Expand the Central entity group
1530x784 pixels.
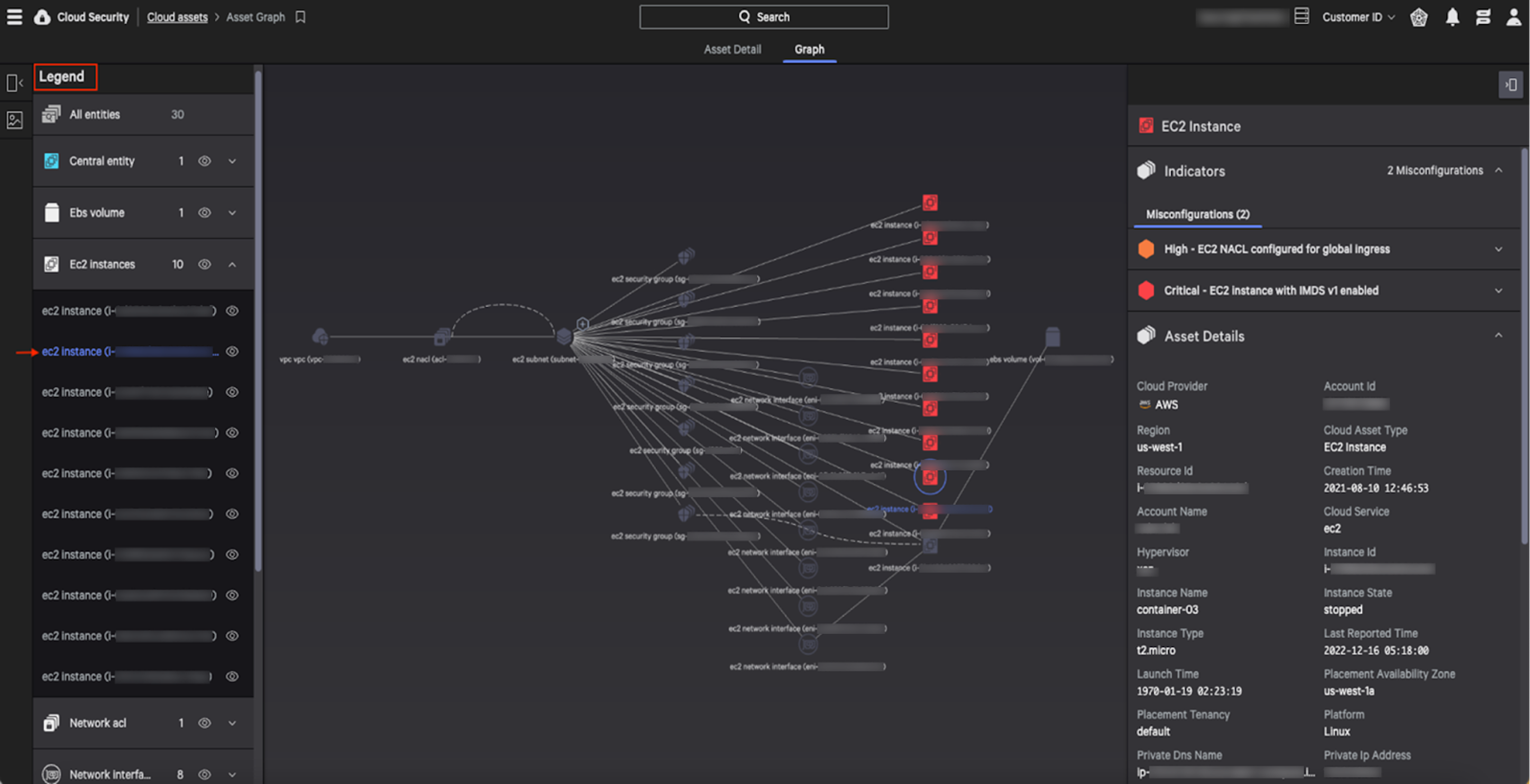(232, 161)
